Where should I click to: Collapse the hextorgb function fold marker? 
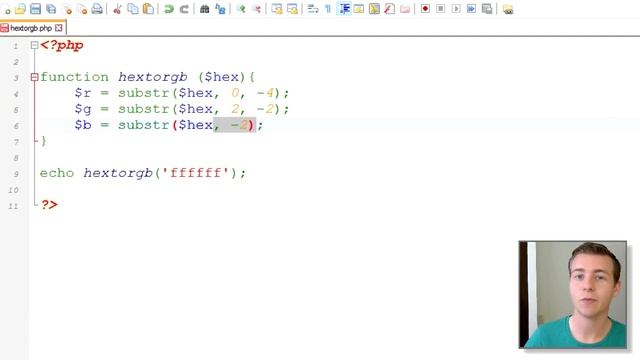(x=35, y=77)
